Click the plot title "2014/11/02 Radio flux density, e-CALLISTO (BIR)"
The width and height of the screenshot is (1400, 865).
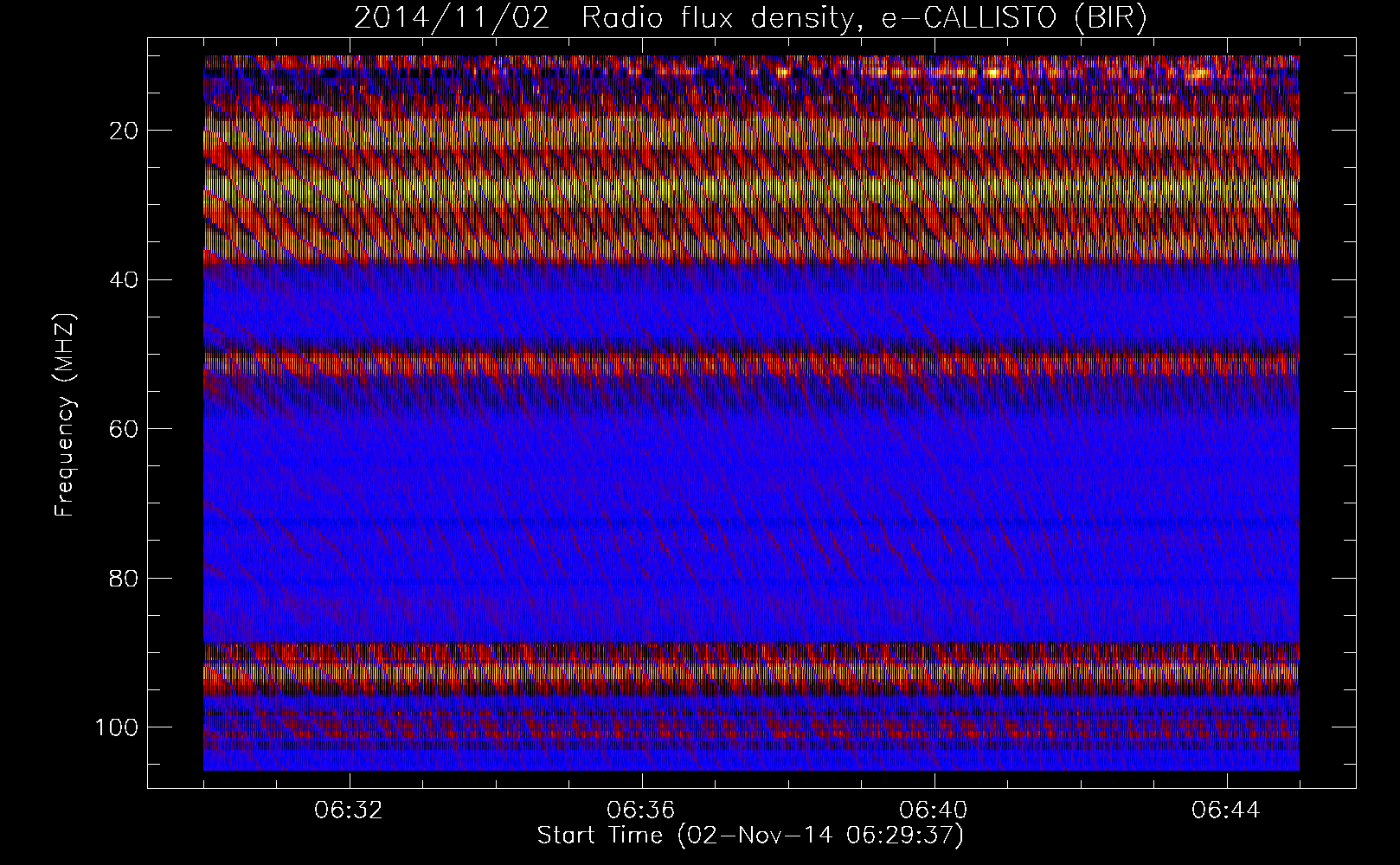pyautogui.click(x=750, y=18)
